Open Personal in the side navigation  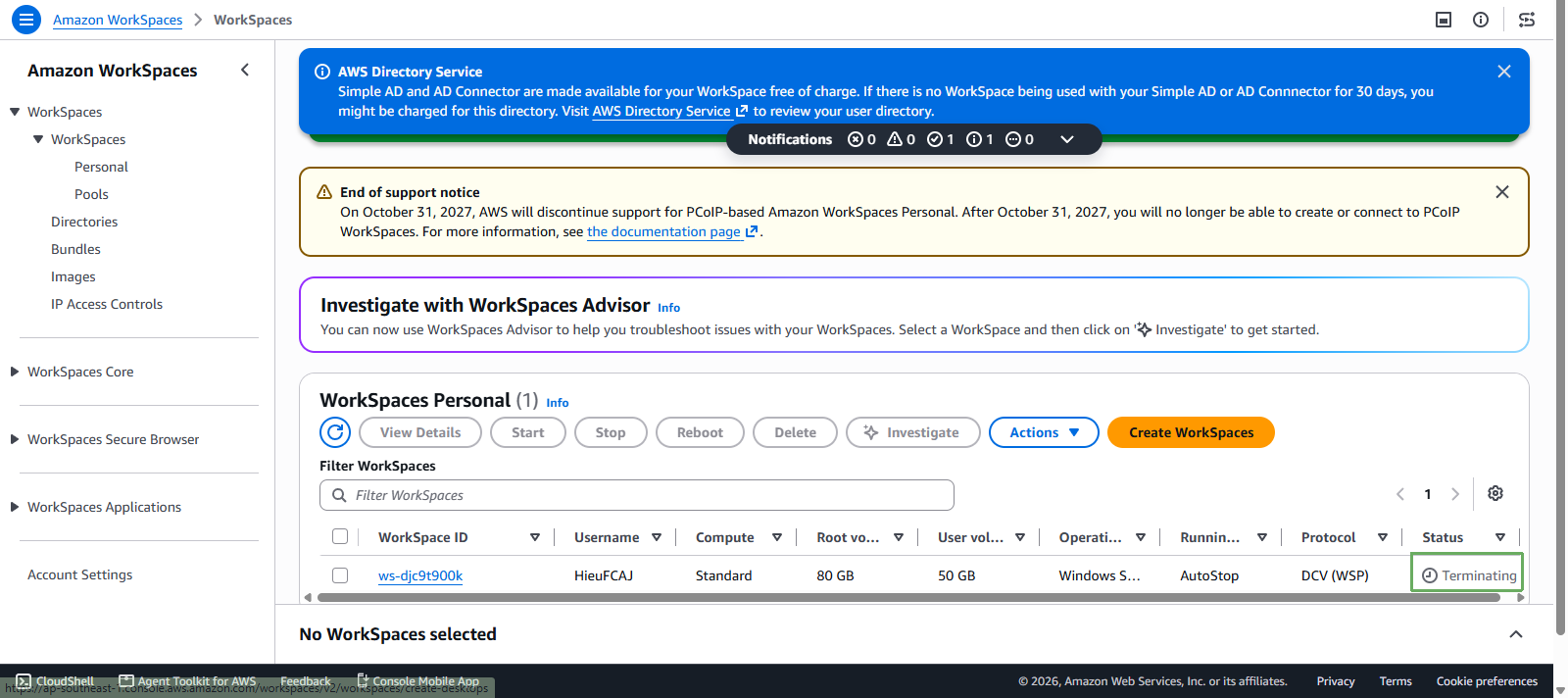101,167
